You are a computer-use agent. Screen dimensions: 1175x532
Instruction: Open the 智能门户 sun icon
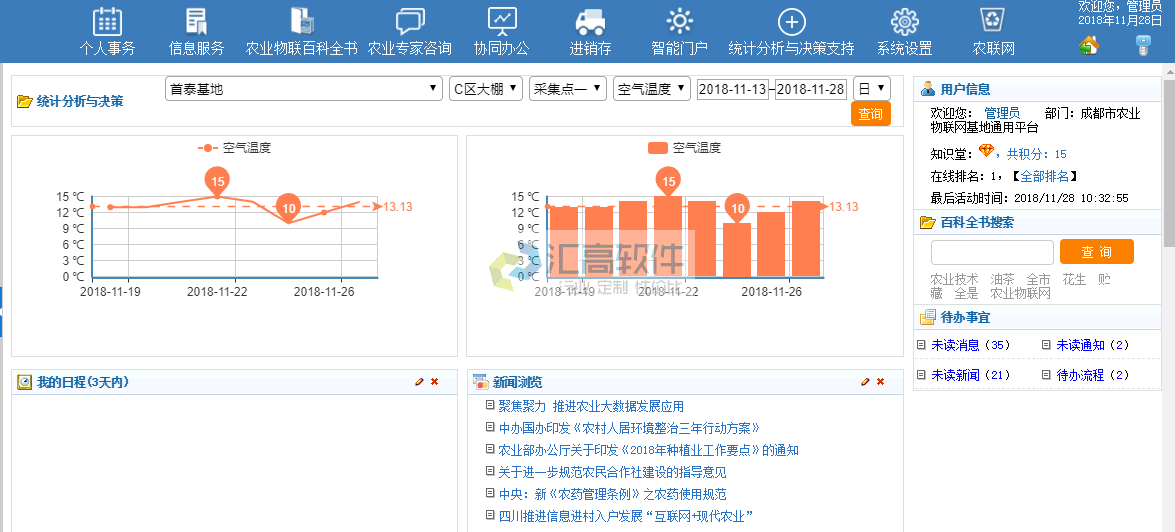click(x=679, y=22)
